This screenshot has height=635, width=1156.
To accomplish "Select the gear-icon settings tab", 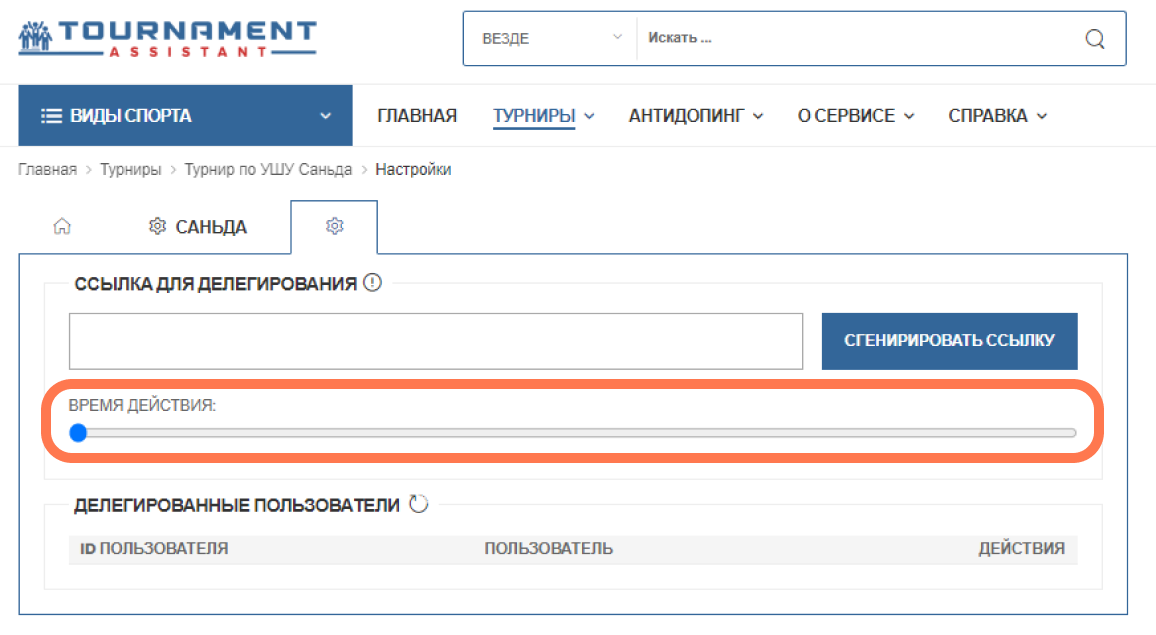I will point(334,226).
